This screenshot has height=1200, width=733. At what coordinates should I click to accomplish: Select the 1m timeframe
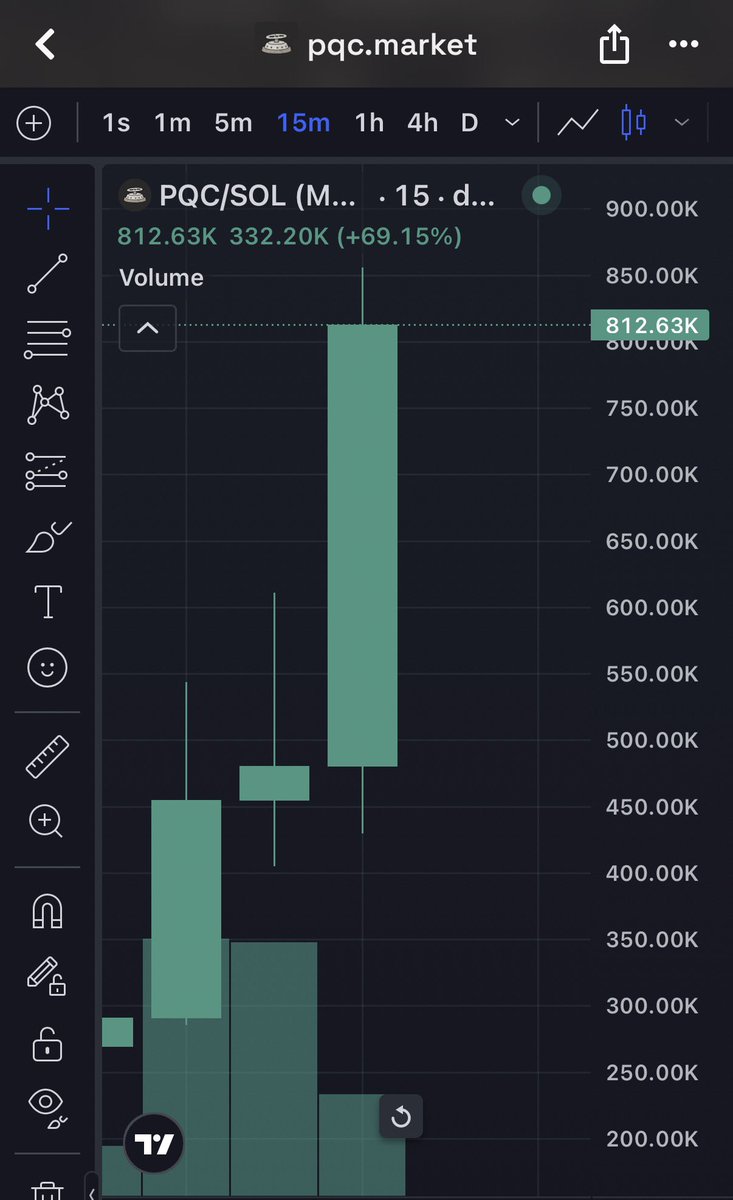[x=172, y=123]
